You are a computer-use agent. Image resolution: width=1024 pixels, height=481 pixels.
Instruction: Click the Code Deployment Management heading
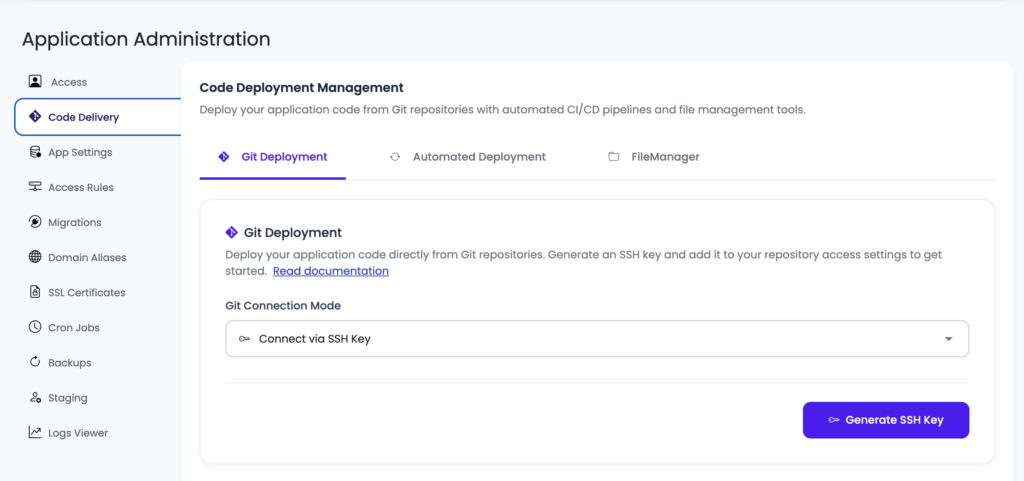pyautogui.click(x=302, y=87)
